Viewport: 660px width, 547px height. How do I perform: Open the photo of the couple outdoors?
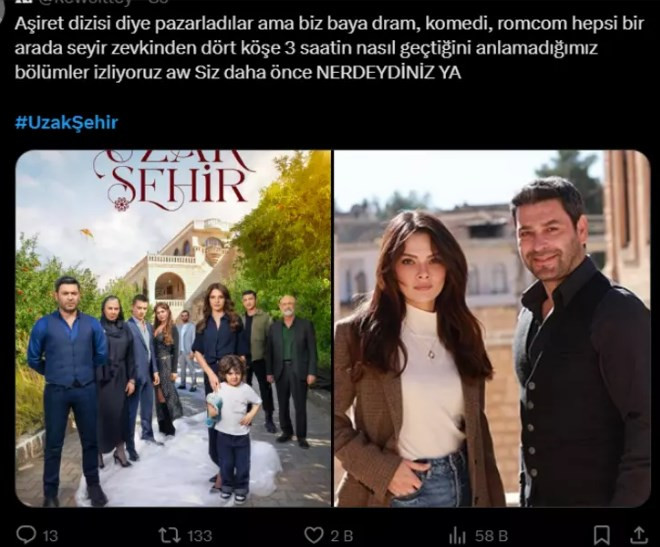click(492, 328)
